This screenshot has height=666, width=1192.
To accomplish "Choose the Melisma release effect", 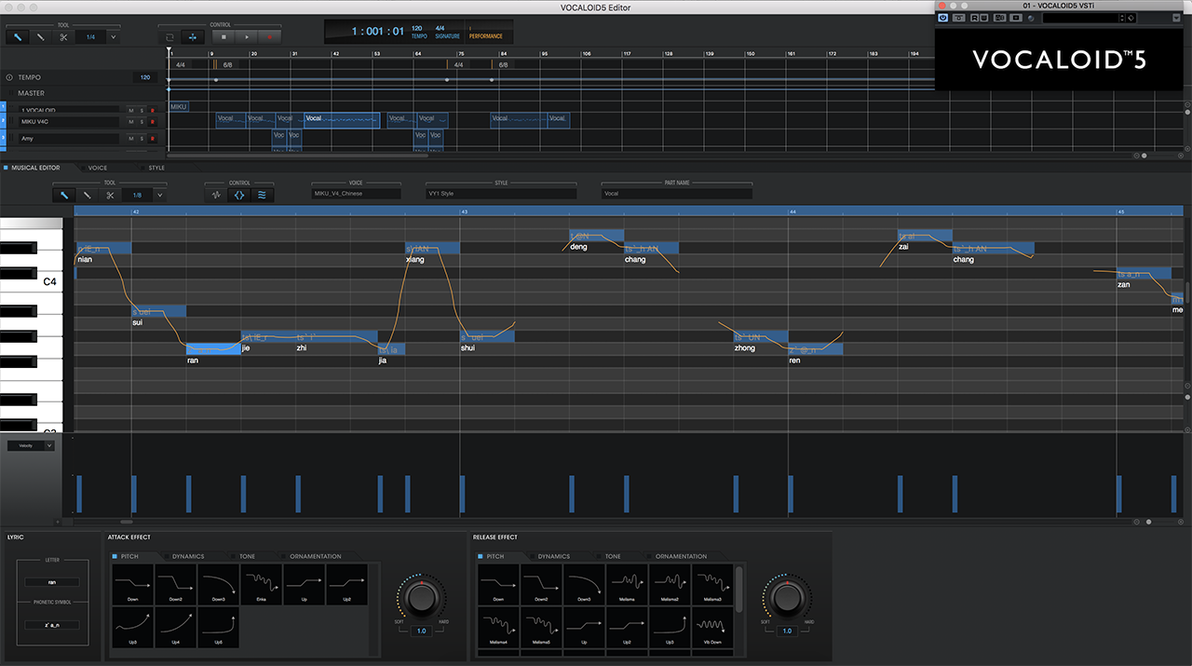I will click(626, 585).
